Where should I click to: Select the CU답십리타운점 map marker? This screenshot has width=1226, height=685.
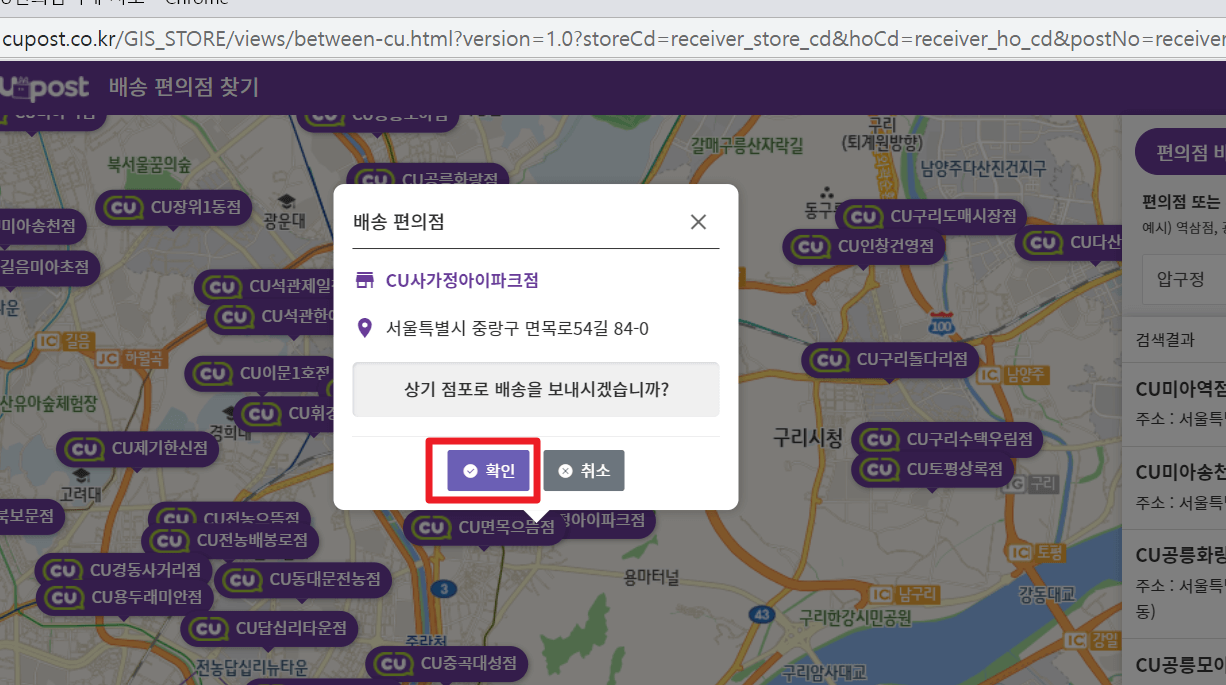click(x=269, y=628)
